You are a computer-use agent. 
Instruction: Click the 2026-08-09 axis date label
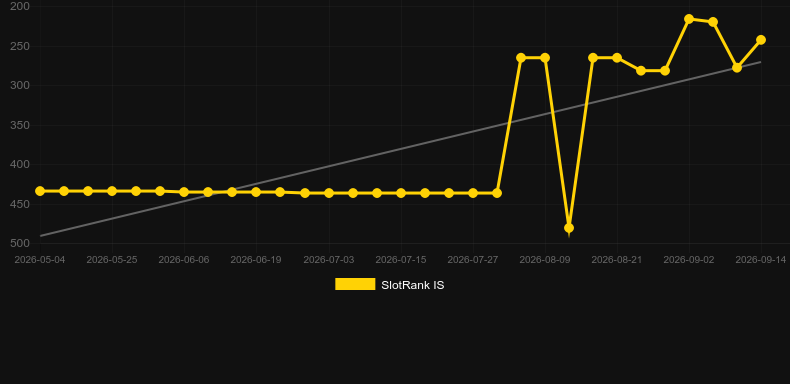click(x=545, y=260)
